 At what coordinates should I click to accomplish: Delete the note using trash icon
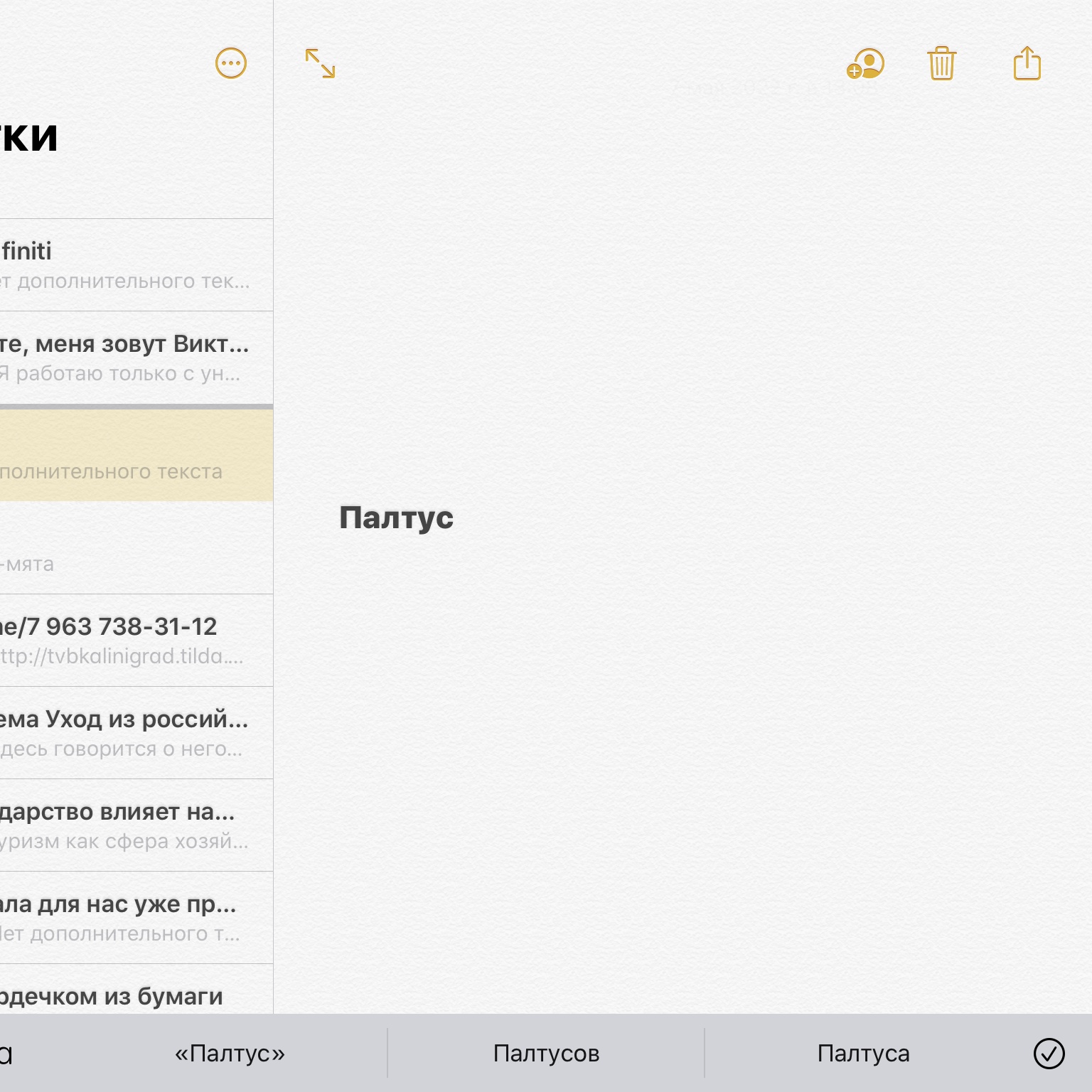[x=941, y=64]
